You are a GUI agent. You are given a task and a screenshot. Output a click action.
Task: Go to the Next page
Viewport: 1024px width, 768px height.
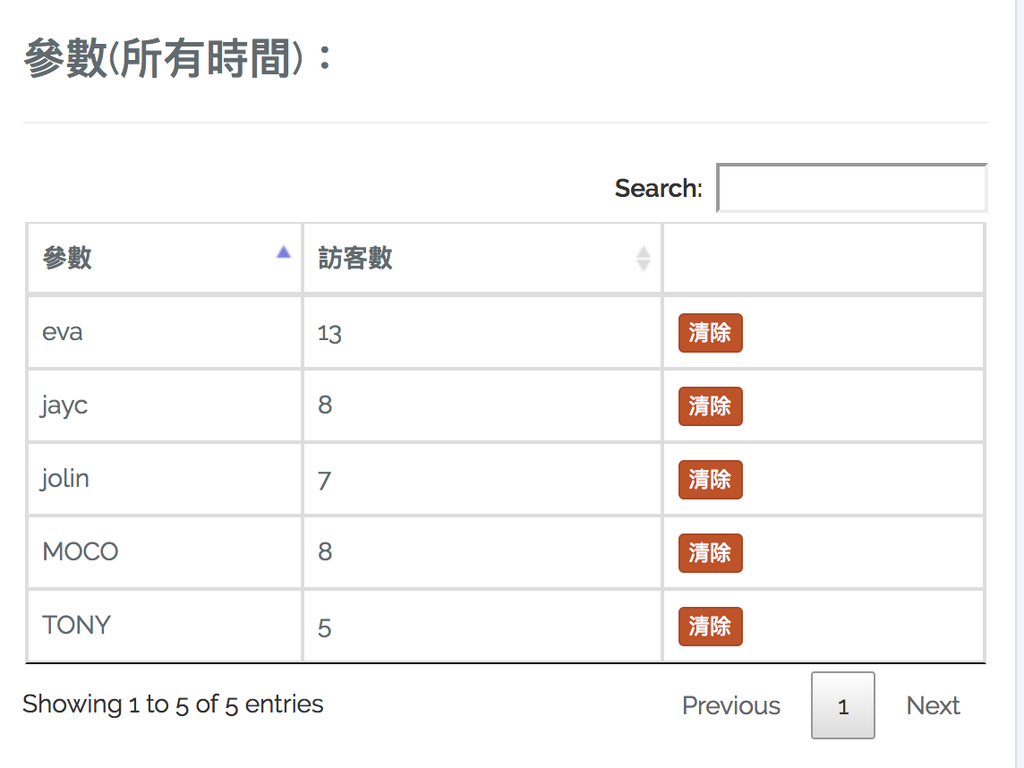[933, 705]
